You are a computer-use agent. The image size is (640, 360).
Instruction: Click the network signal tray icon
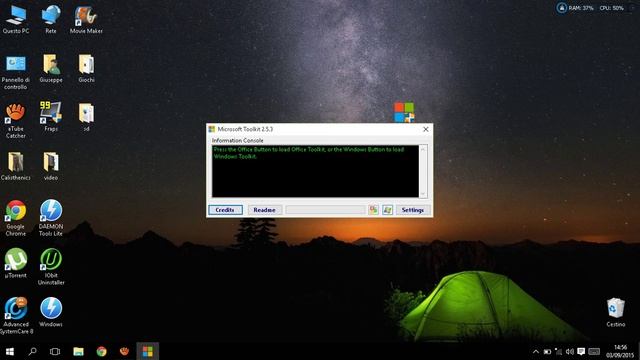coord(558,351)
